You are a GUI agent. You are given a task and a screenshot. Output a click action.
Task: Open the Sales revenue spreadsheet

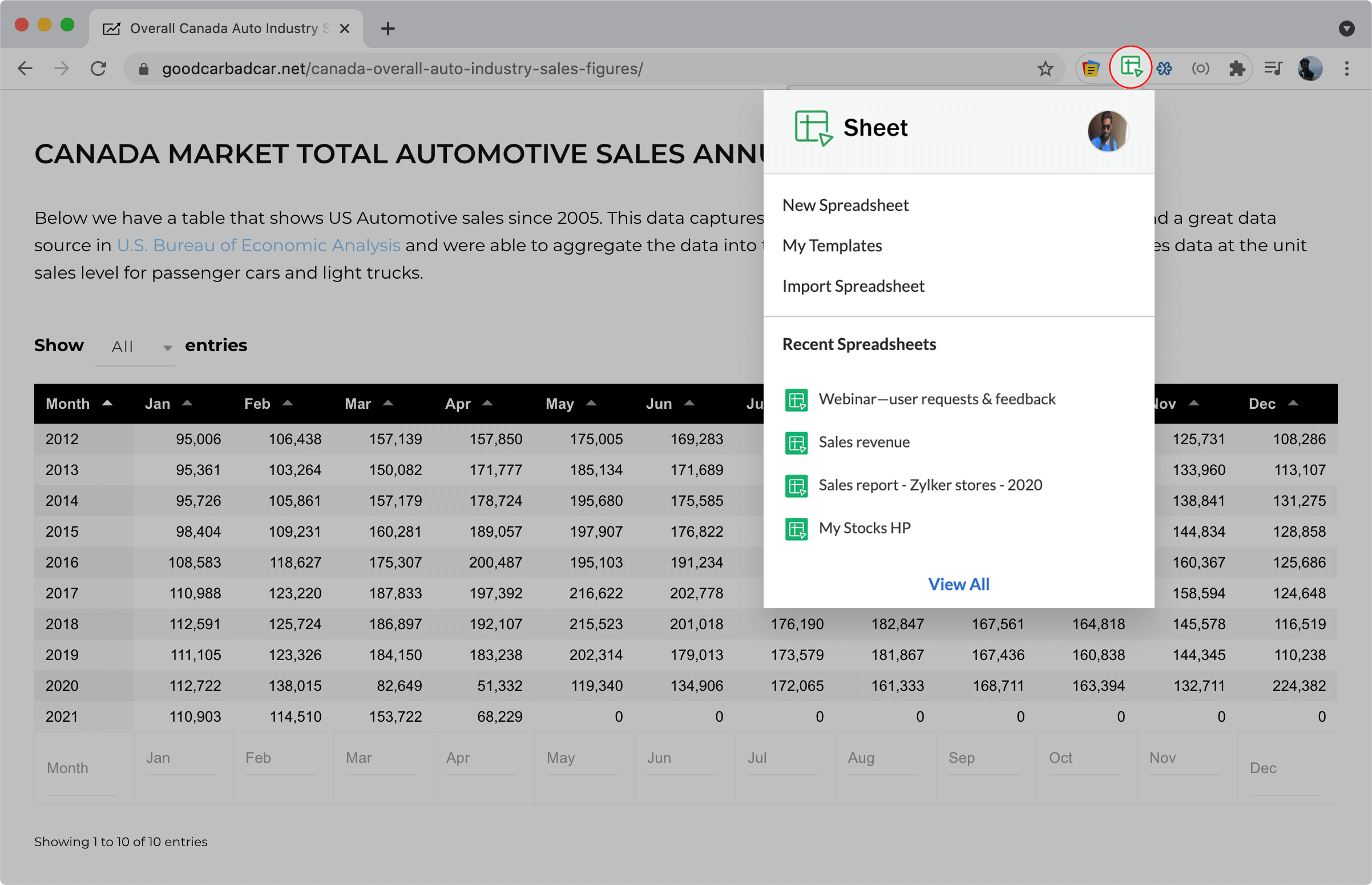863,442
